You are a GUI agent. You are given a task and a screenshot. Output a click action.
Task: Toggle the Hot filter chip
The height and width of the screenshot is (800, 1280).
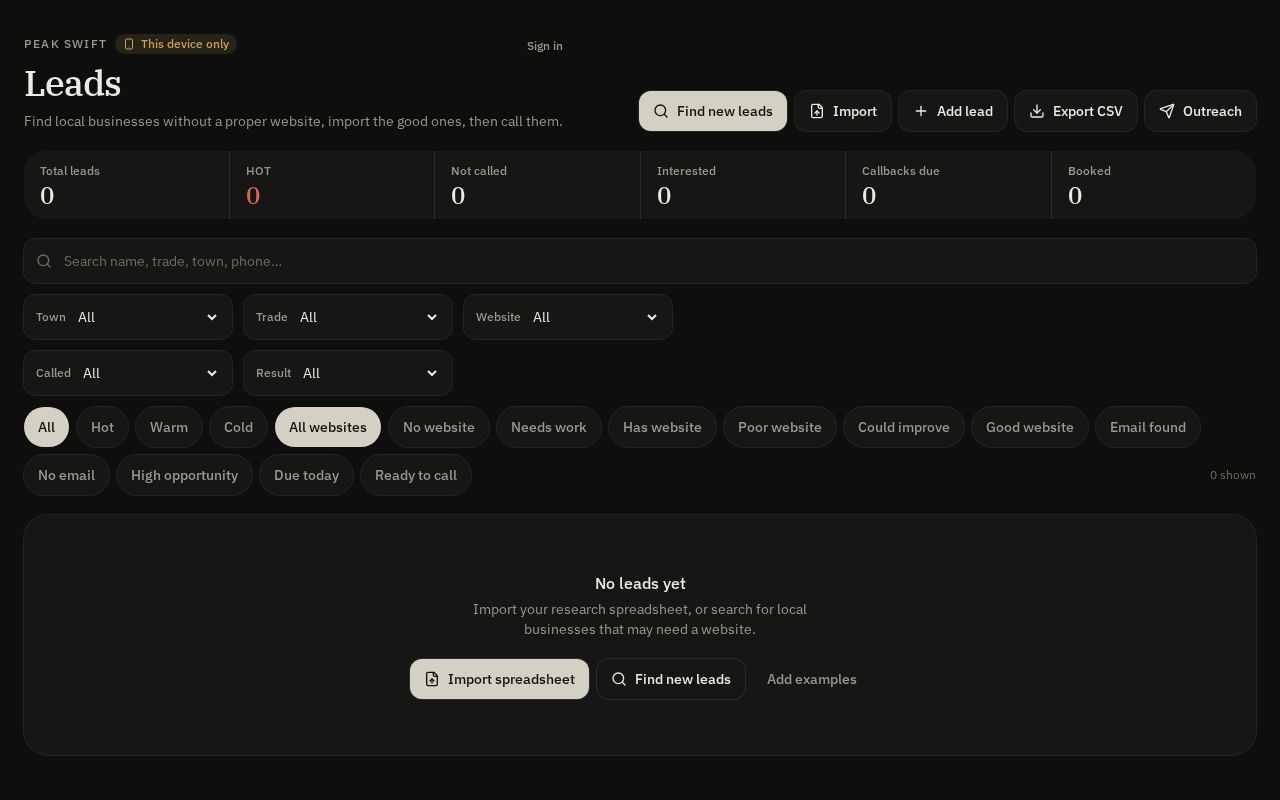tap(102, 427)
